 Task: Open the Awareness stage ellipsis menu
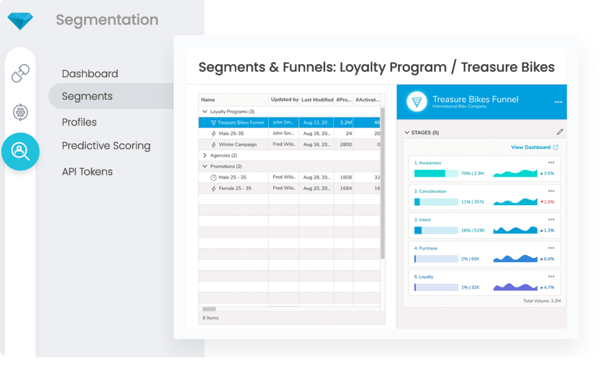tap(551, 163)
